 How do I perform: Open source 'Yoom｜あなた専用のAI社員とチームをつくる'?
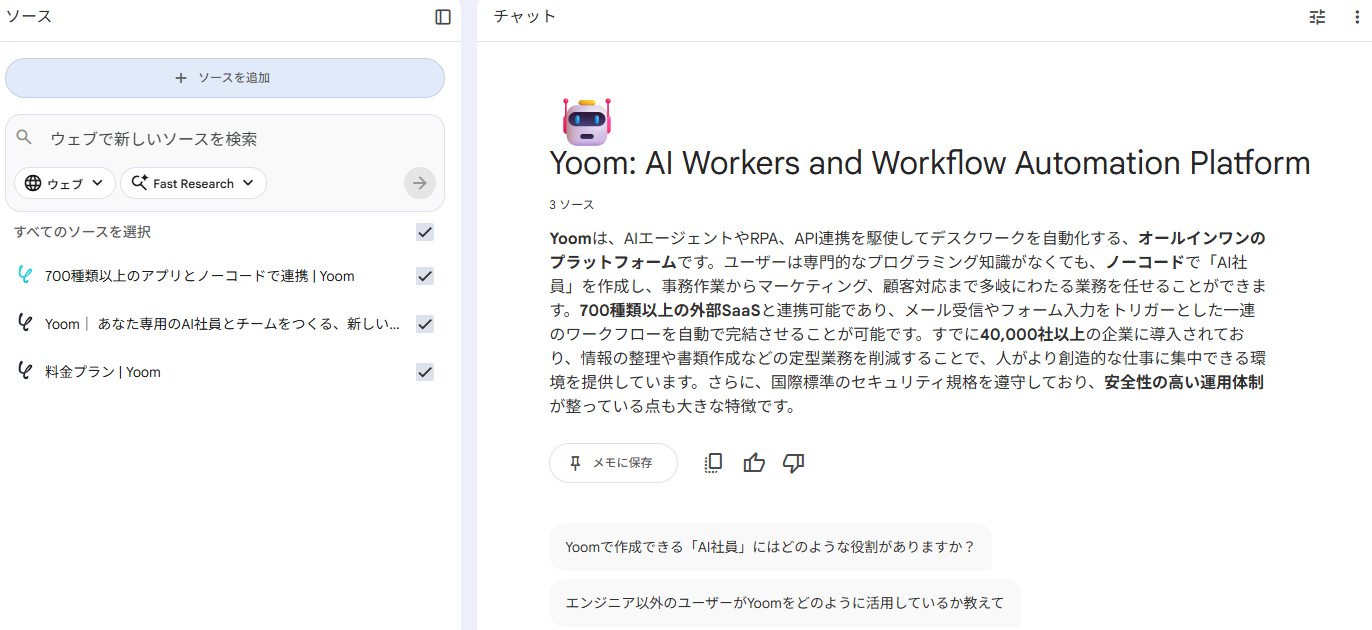pos(222,324)
